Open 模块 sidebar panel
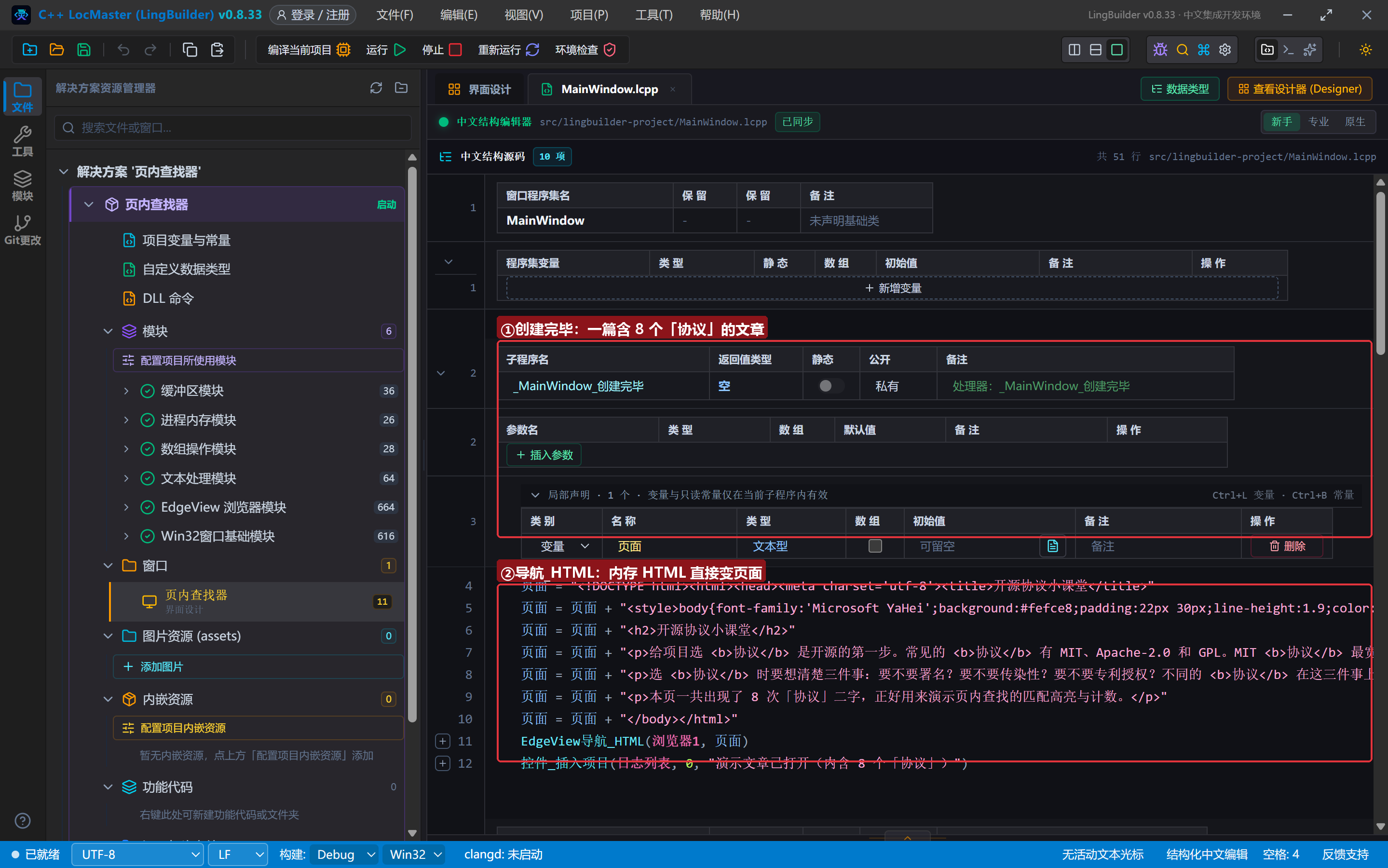1388x868 pixels. click(x=22, y=186)
